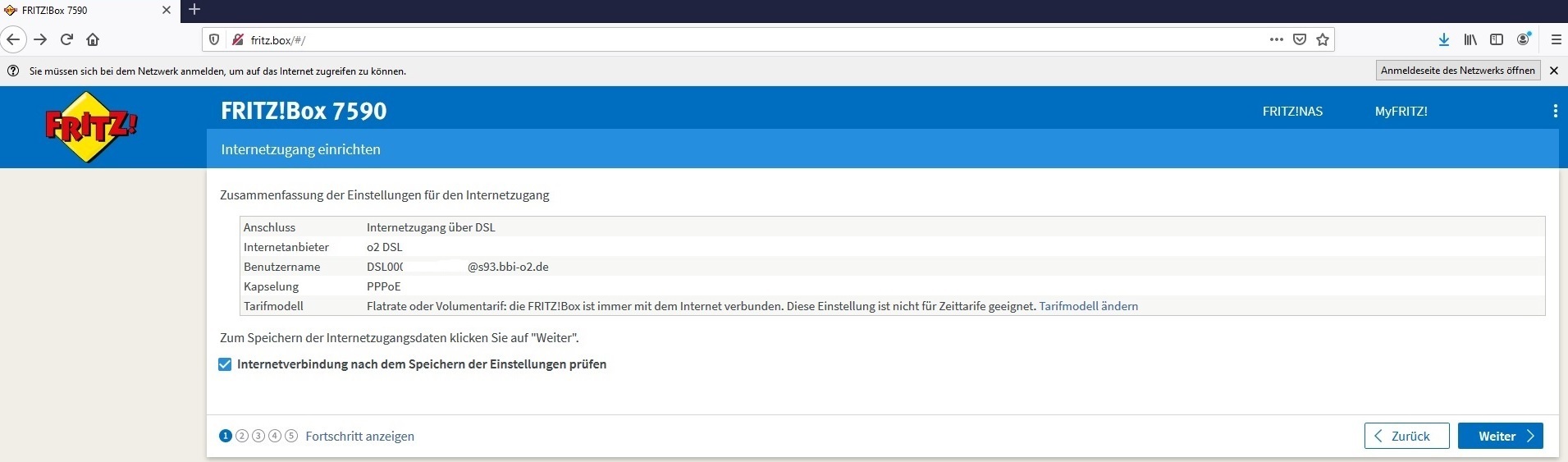Open the FRITZ!Box three-dot menu
This screenshot has width=1568, height=462.
[x=1555, y=111]
